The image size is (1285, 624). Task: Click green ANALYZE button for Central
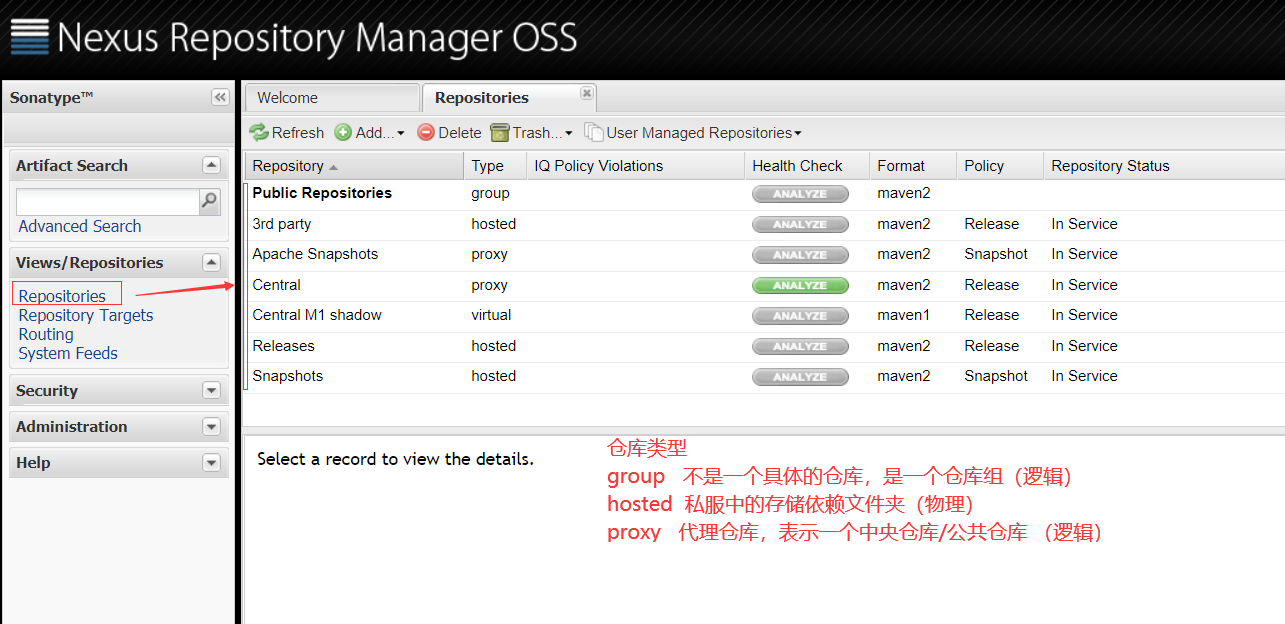pos(800,286)
